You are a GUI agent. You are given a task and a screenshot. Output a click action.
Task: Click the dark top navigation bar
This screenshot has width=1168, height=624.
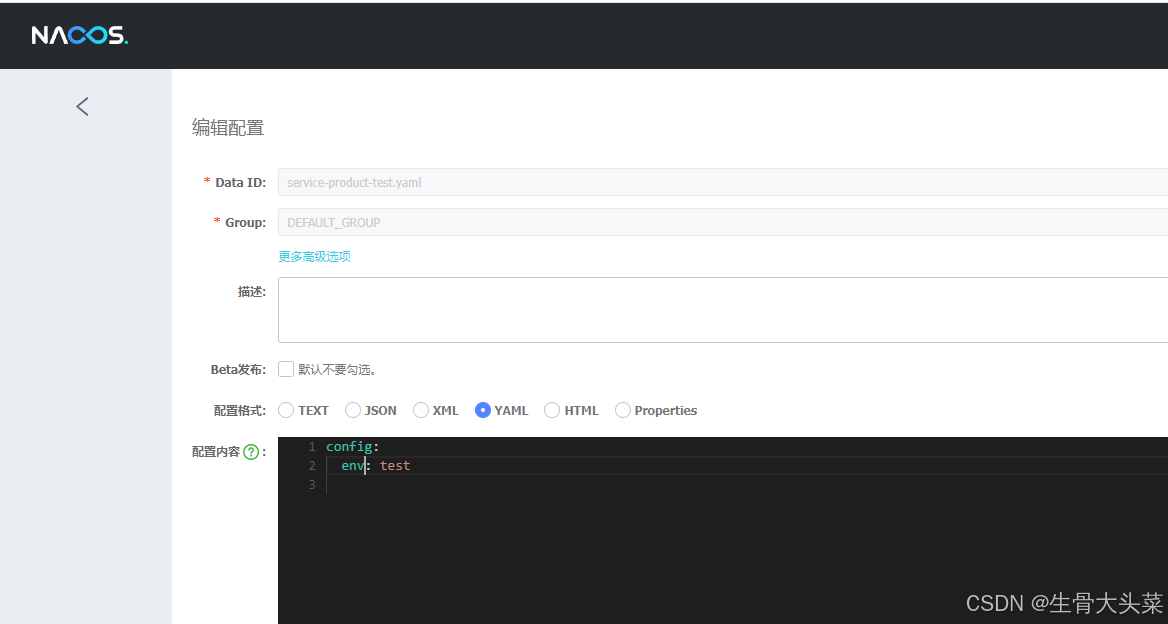tap(600, 34)
